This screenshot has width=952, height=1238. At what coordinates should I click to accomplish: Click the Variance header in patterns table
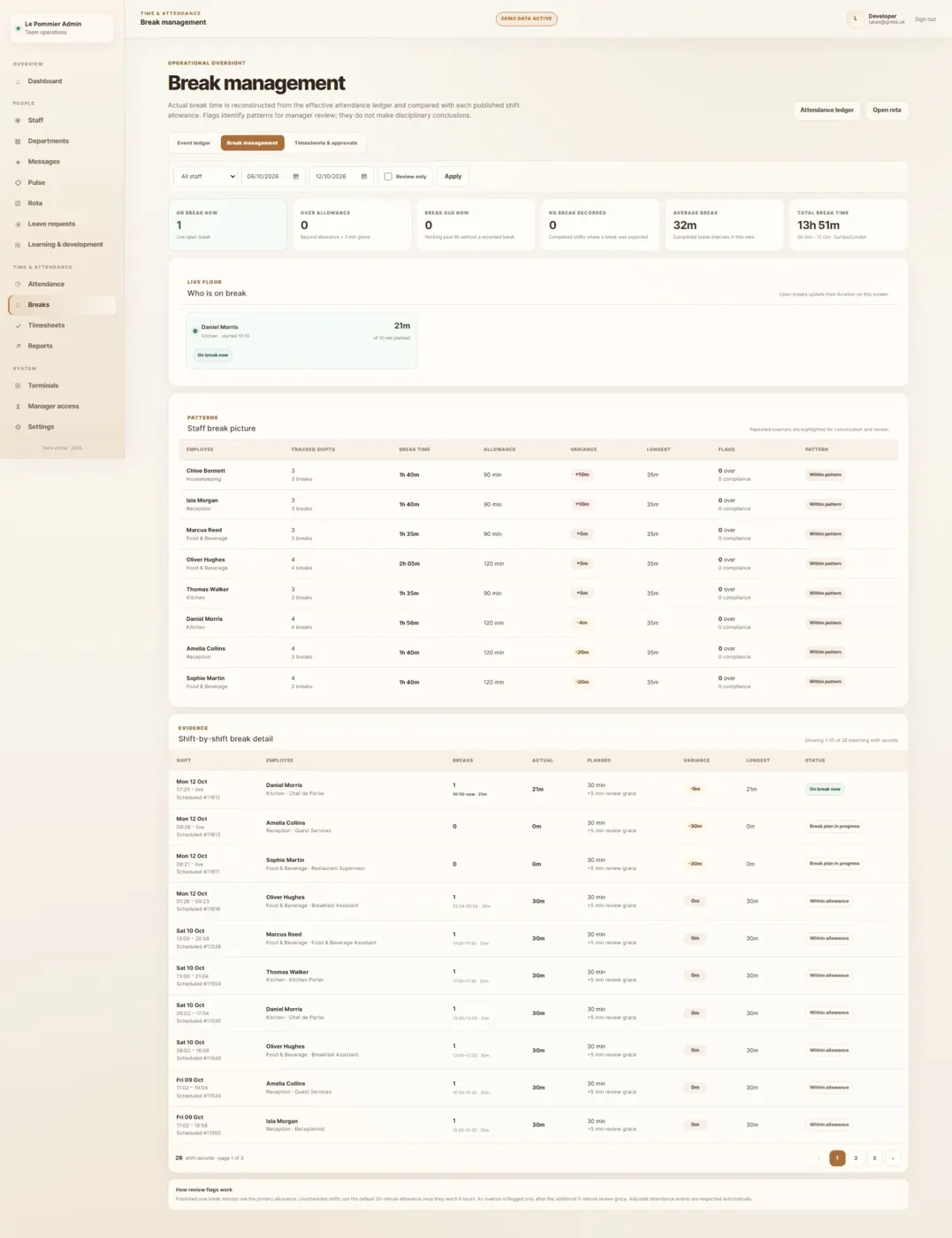(x=583, y=450)
